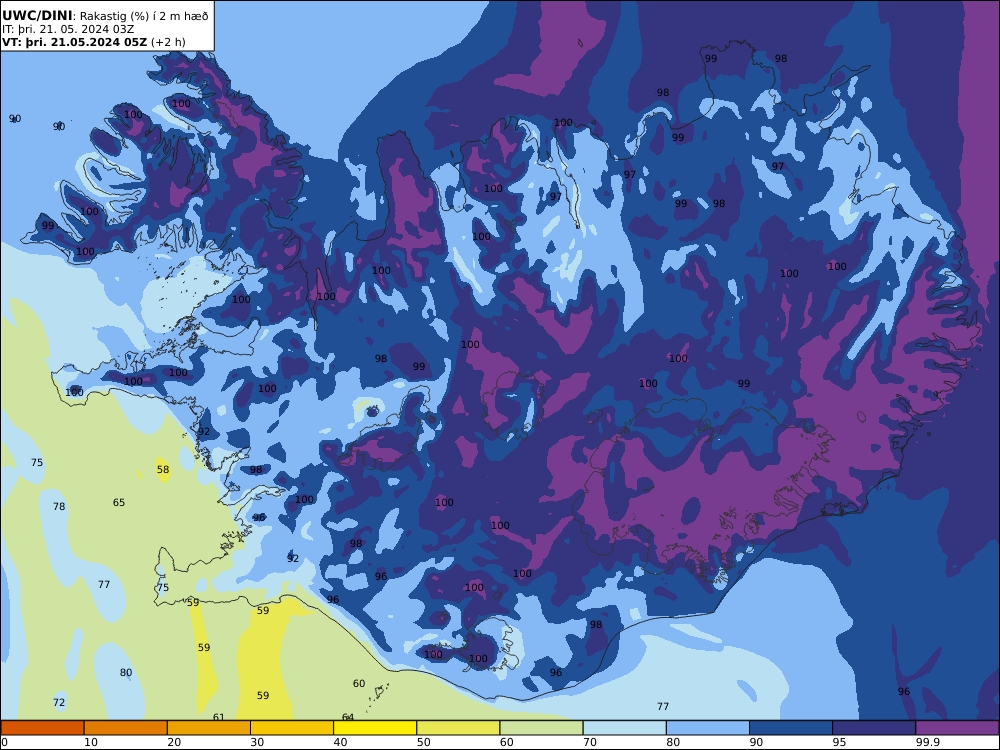
Task: Click the 70–80 pale blue legend swatch
Action: (x=624, y=728)
